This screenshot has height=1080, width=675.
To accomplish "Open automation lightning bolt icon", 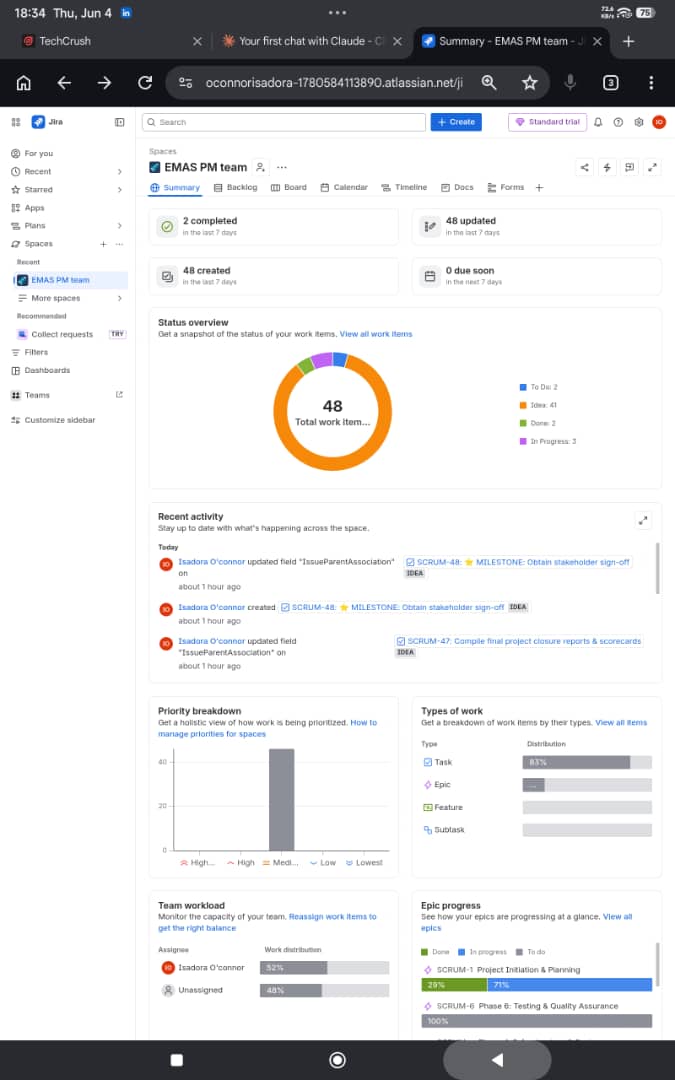I will [x=607, y=167].
